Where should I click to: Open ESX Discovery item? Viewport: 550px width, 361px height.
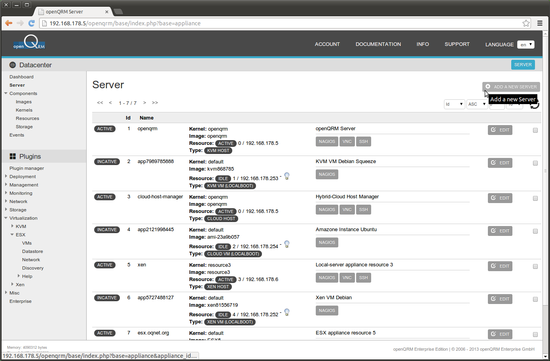point(33,268)
